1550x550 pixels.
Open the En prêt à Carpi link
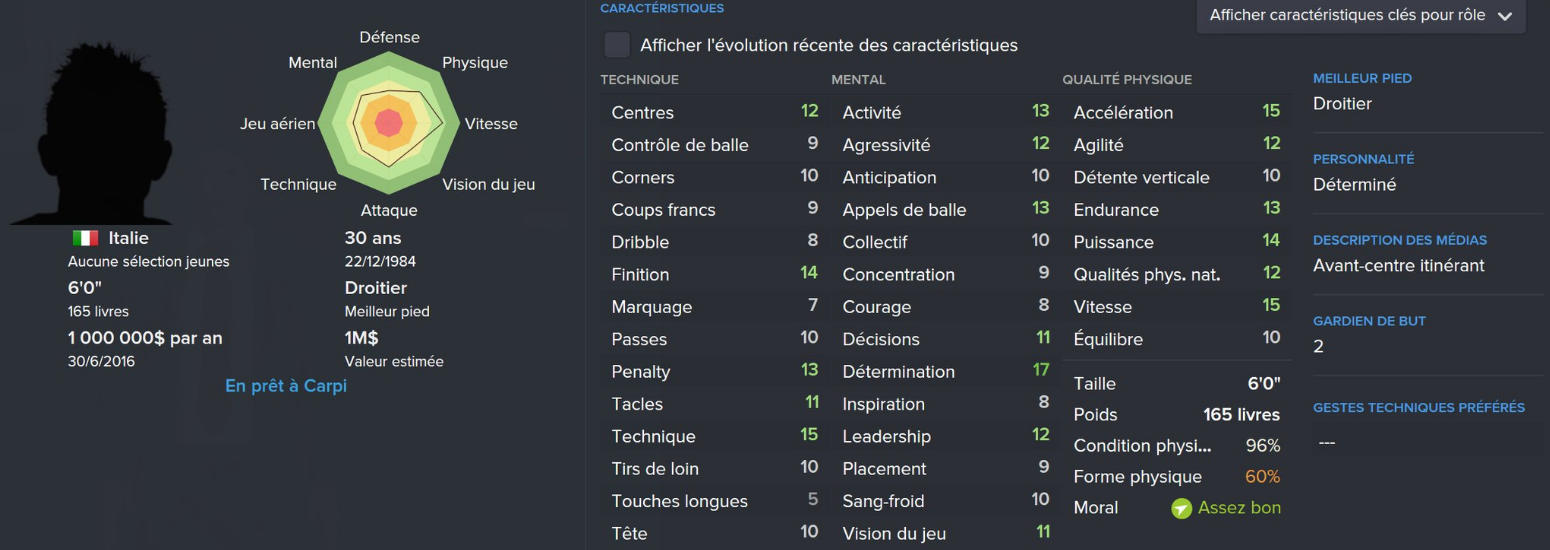click(x=286, y=385)
